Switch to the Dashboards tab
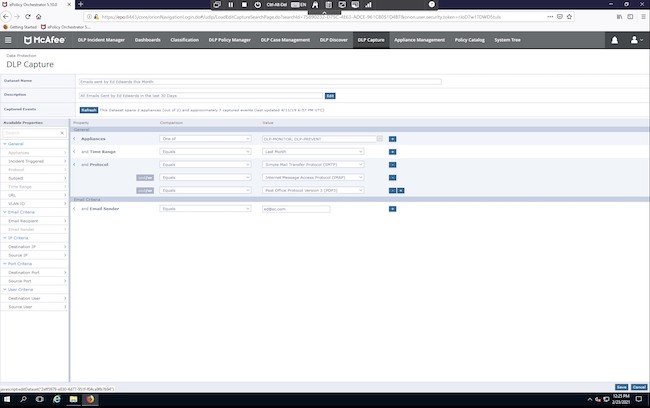This screenshot has height=408, width=650. tap(148, 40)
